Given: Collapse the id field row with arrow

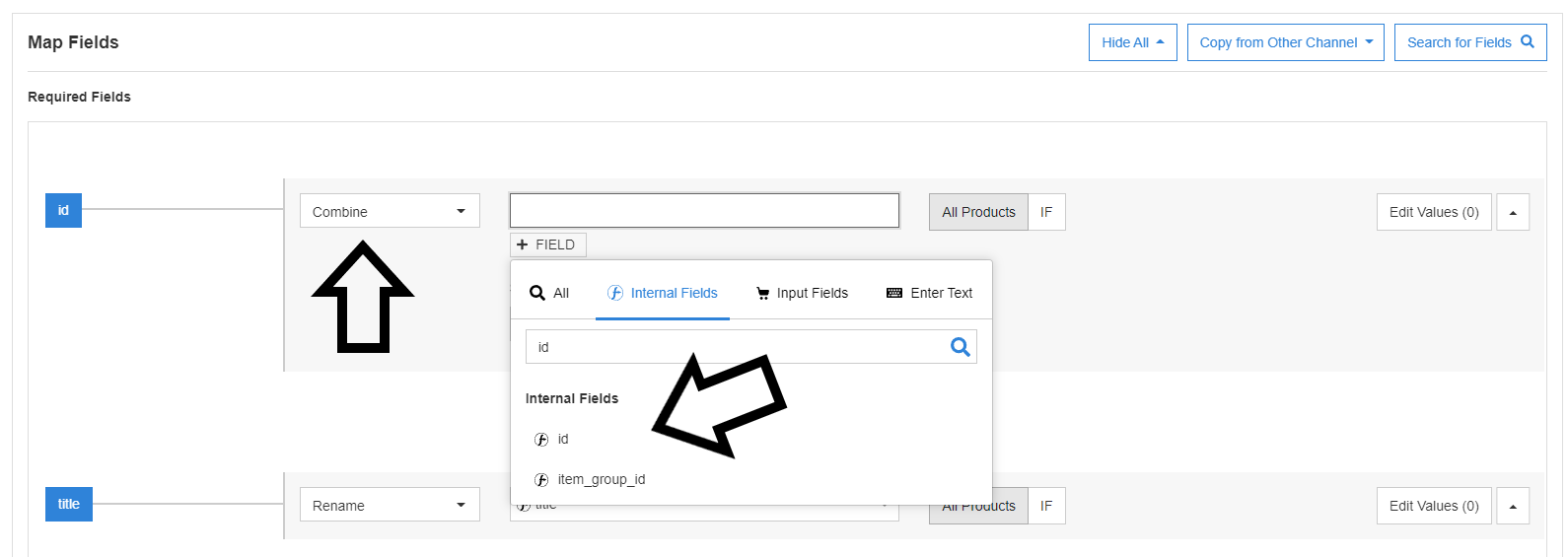Looking at the screenshot, I should 1513,212.
